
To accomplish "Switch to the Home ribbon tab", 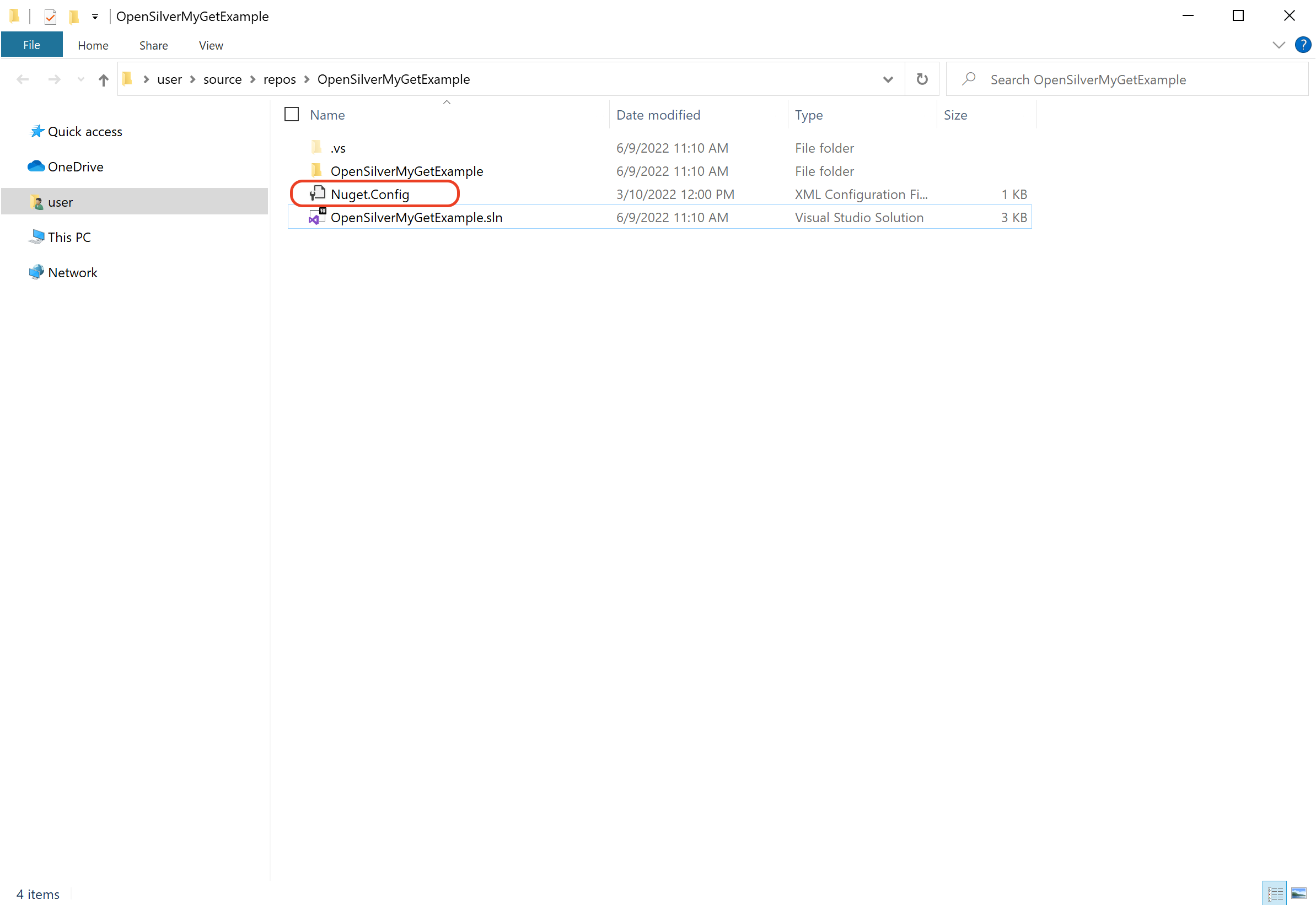I will click(93, 45).
